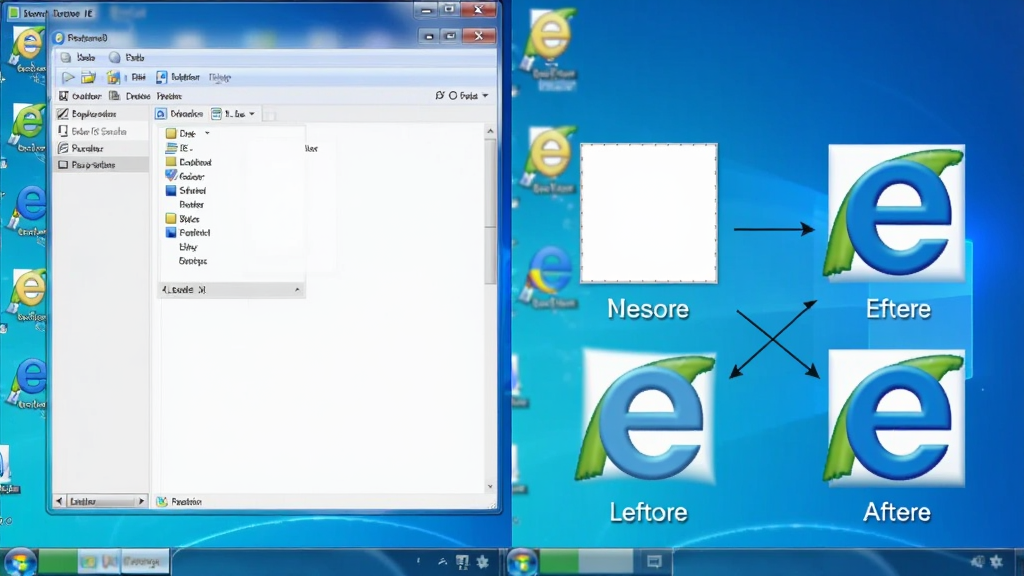Screen dimensions: 1024x576
Task: Open the large Eftere browser icon
Action: [x=896, y=214]
